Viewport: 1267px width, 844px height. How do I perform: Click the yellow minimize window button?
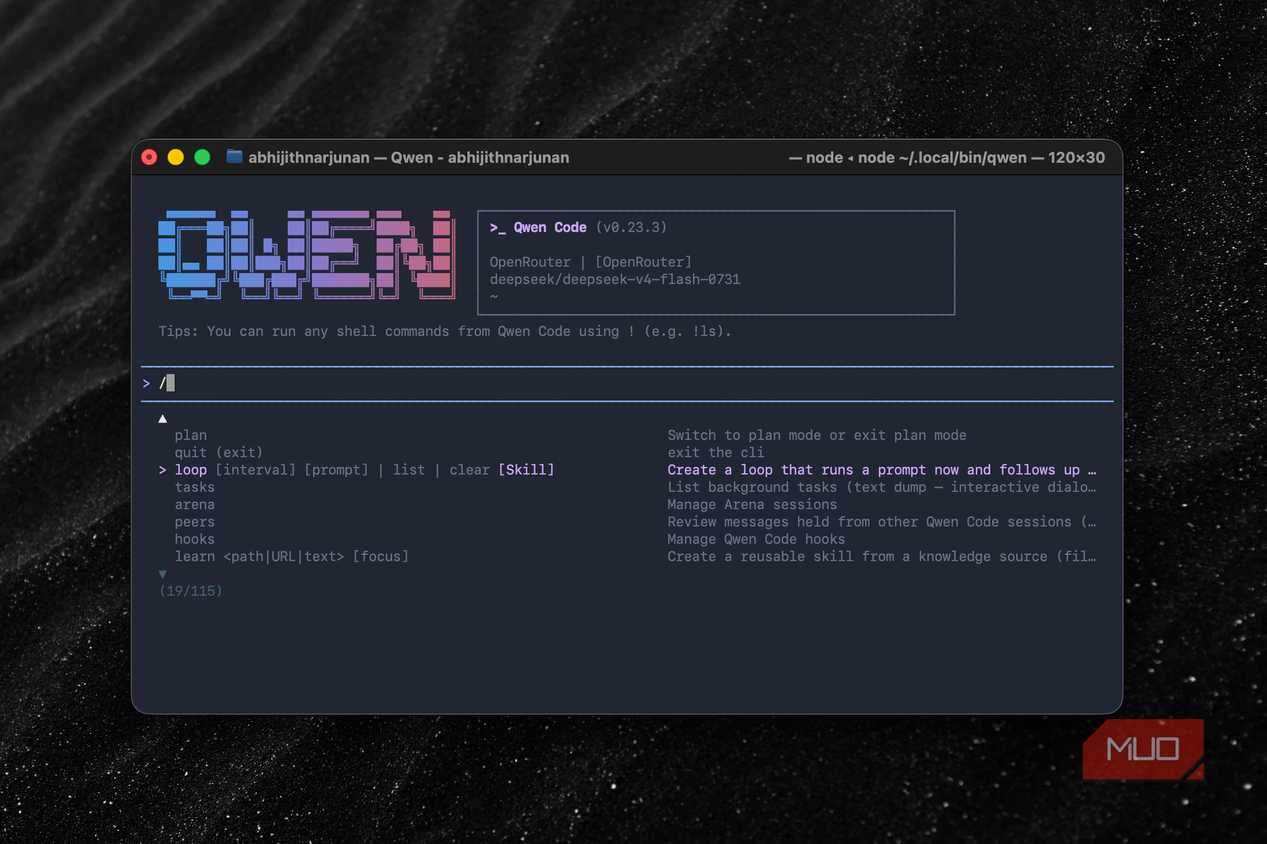coord(176,157)
